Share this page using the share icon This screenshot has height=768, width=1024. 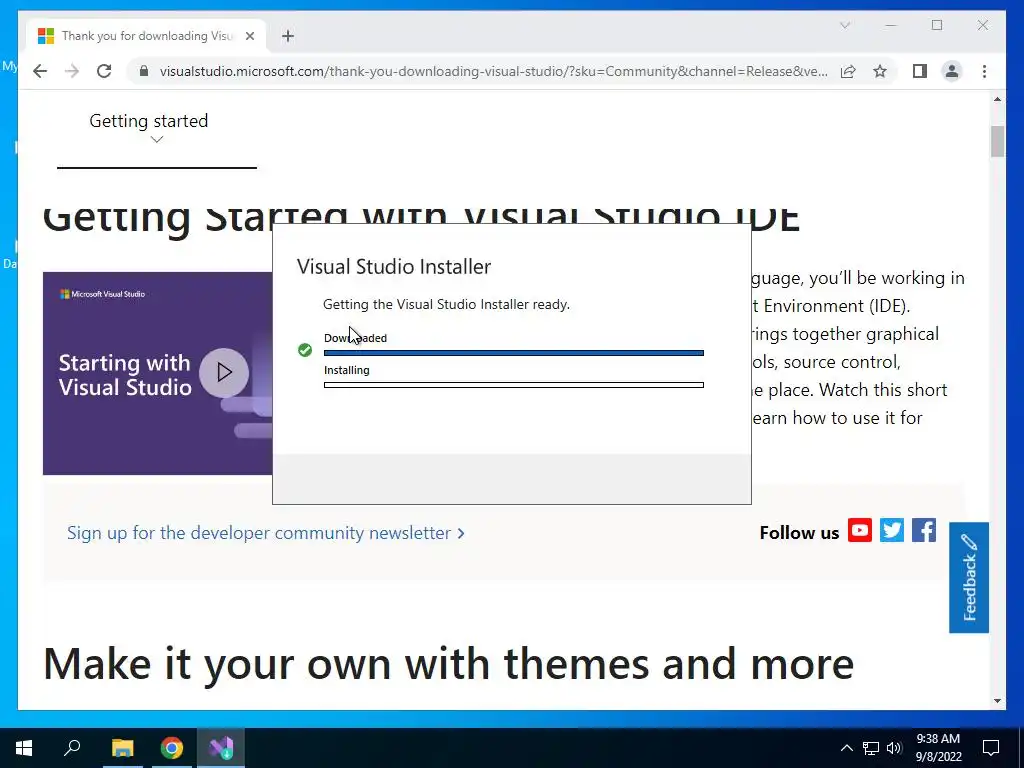click(x=848, y=71)
